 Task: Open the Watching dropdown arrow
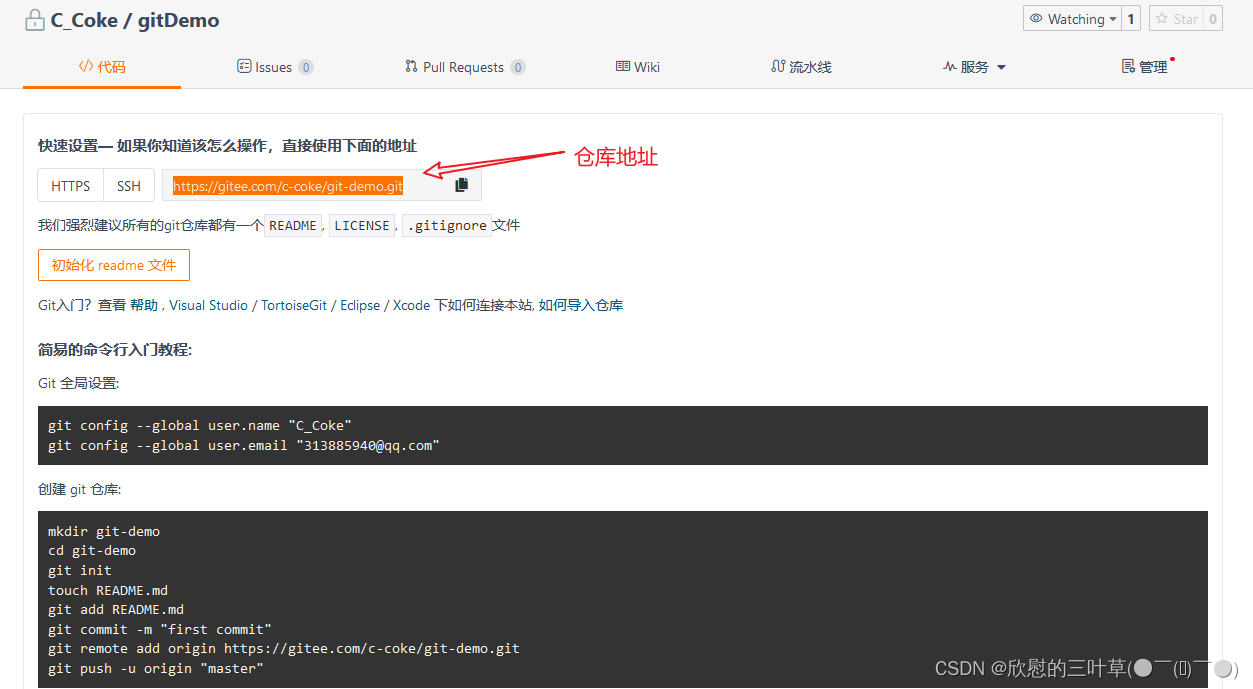1113,19
